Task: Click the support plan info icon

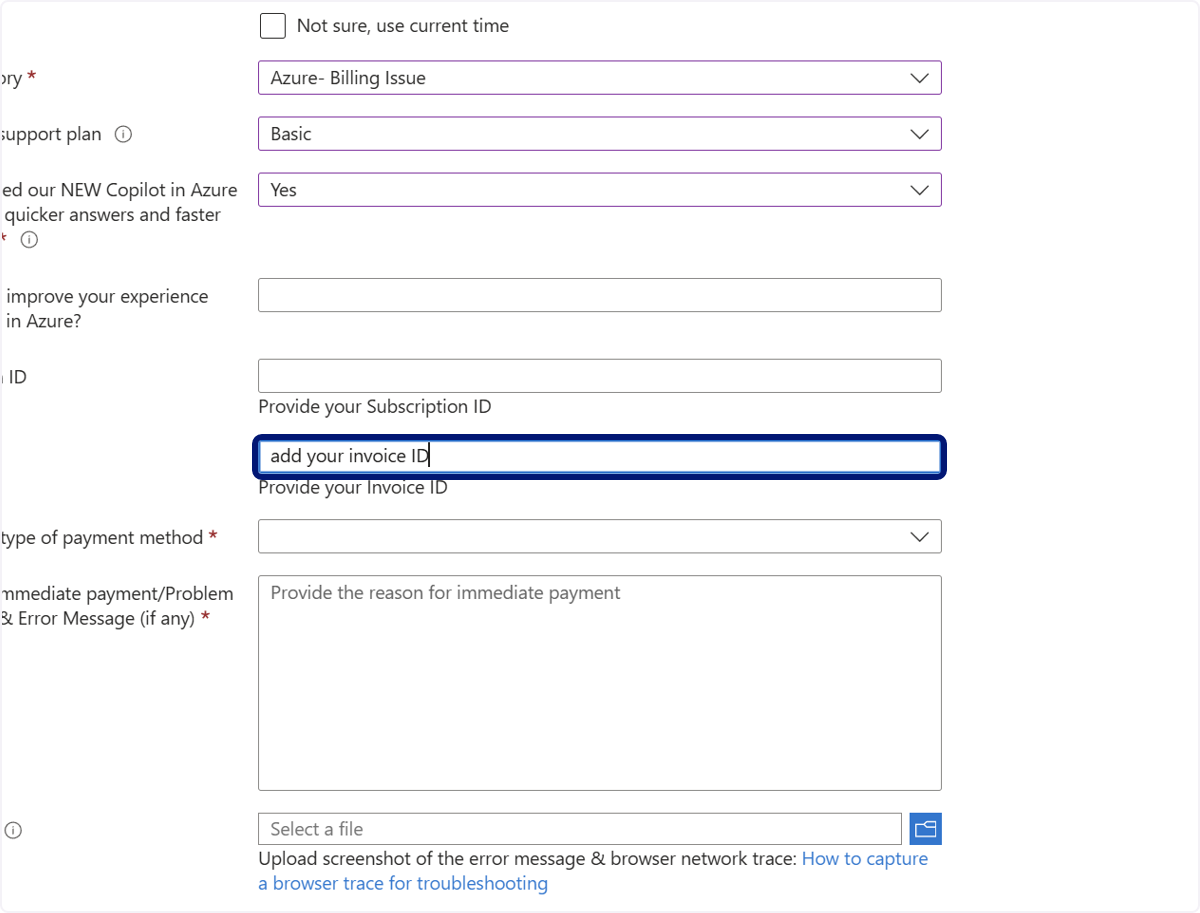Action: click(x=123, y=134)
